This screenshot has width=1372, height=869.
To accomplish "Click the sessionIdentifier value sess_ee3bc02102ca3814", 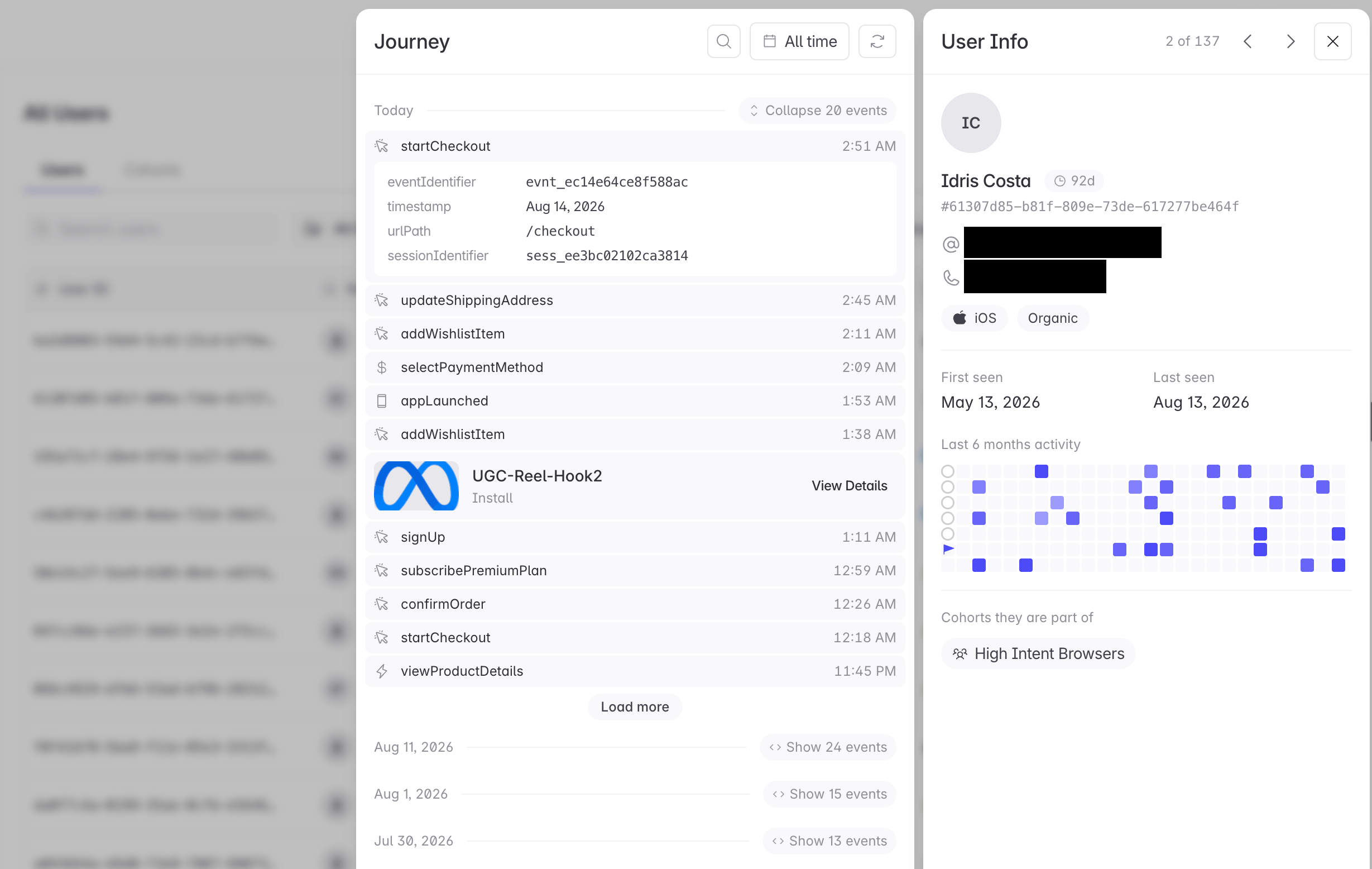I will point(607,255).
